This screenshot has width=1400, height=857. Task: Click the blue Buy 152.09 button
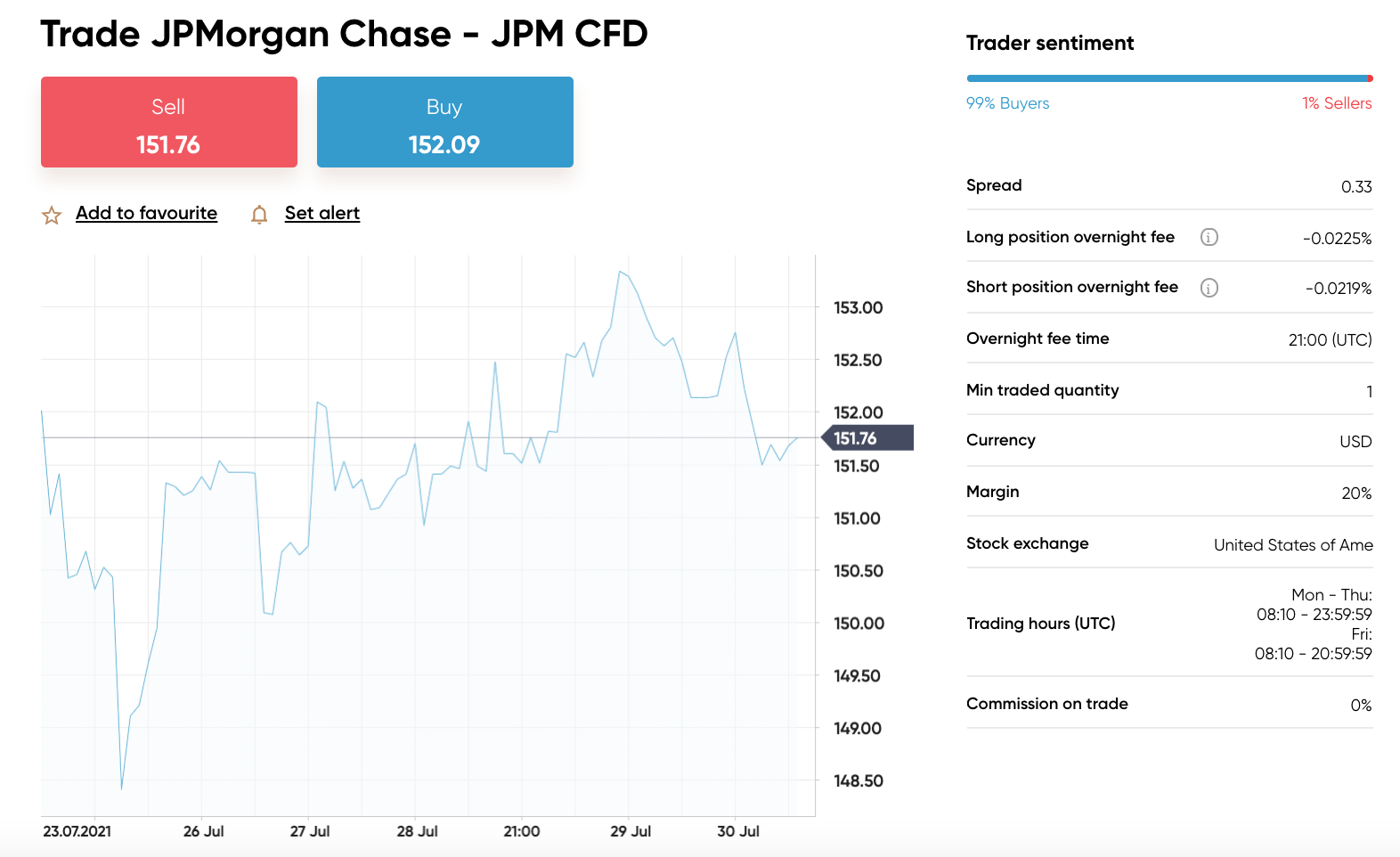[445, 122]
